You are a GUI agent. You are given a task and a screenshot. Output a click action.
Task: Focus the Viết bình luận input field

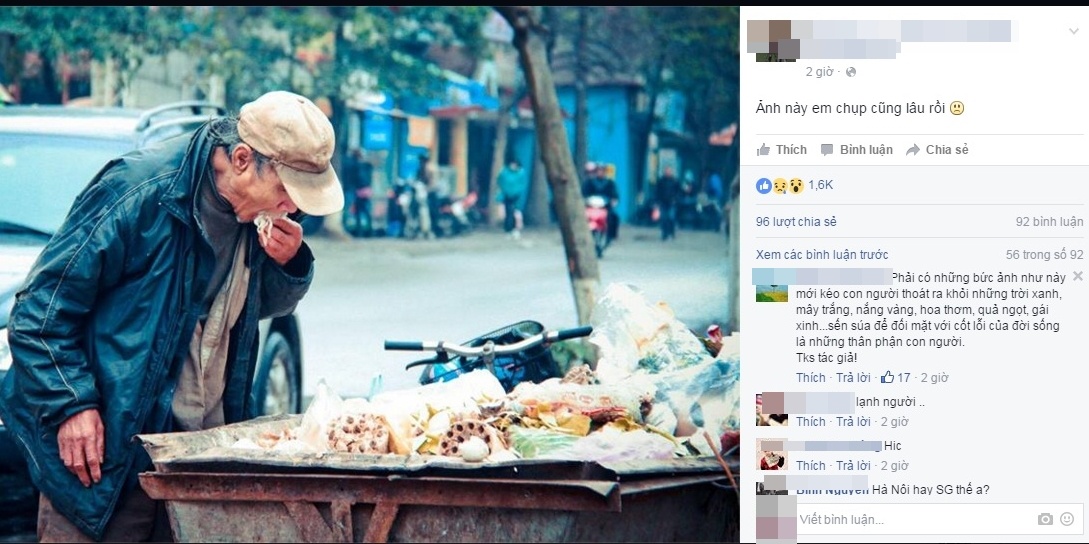coord(913,519)
